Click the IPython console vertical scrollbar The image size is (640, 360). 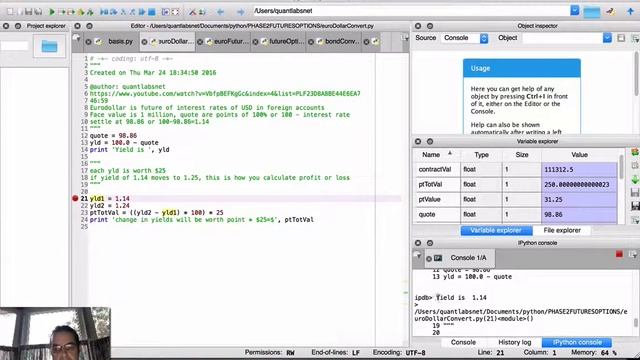636,322
